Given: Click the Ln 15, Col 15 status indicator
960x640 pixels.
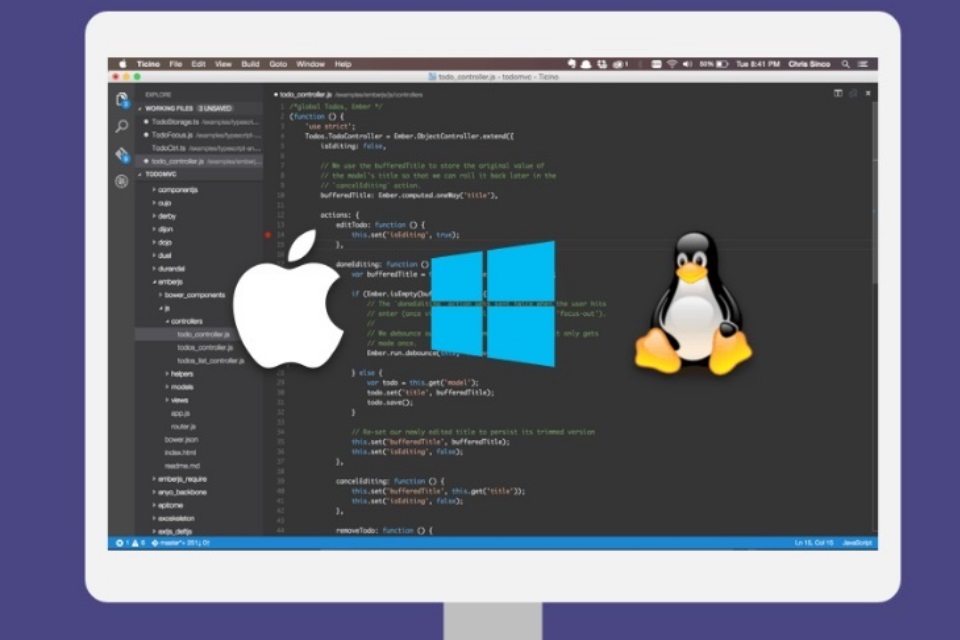Looking at the screenshot, I should click(x=814, y=543).
